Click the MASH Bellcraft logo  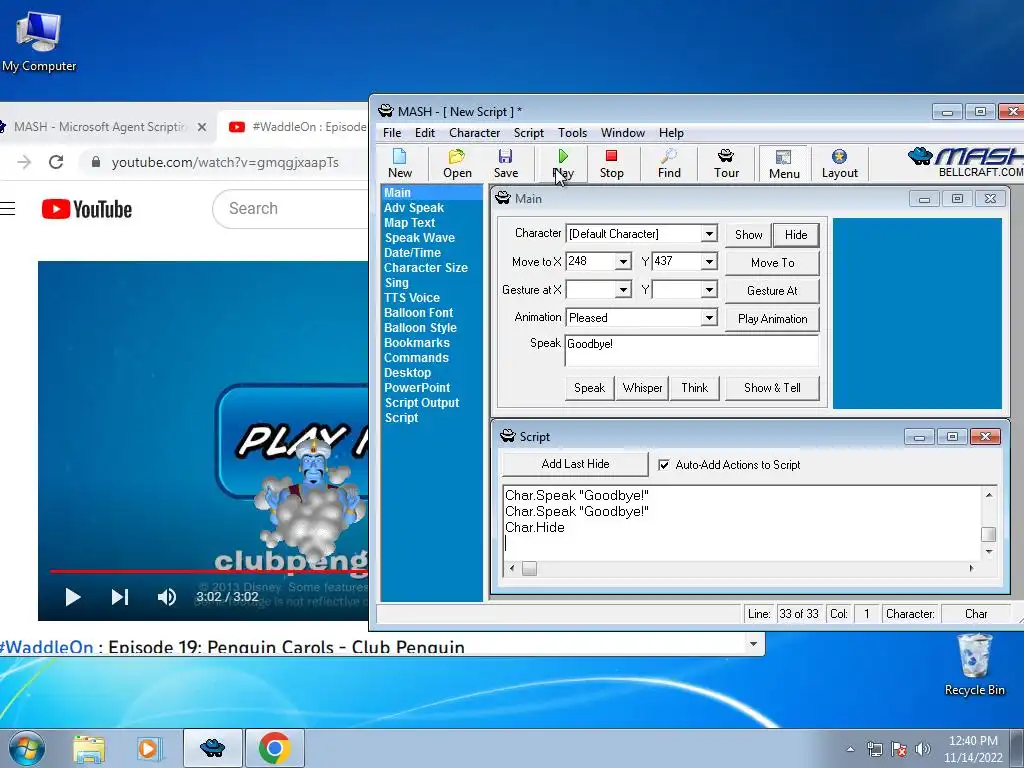pos(965,162)
